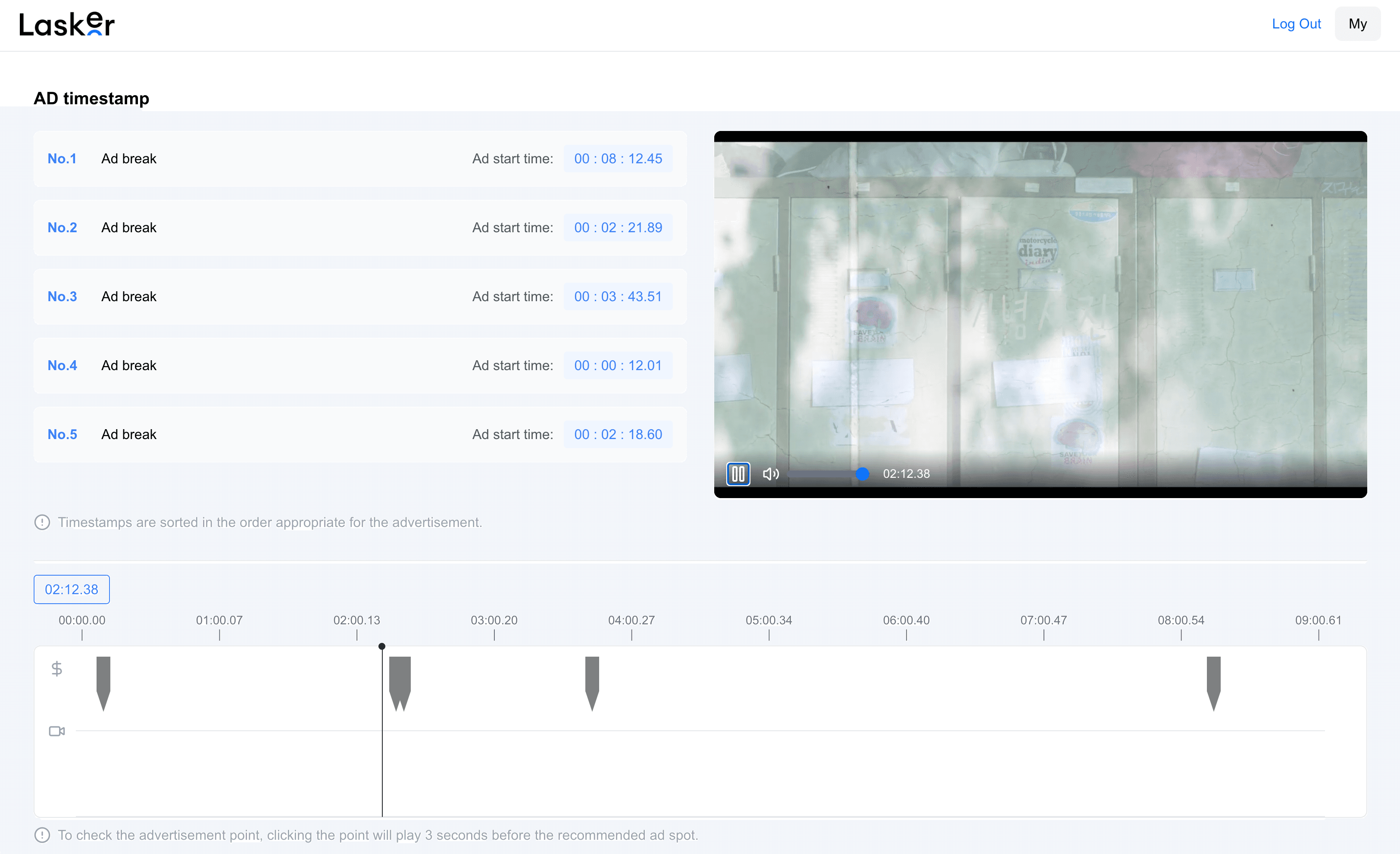Click the 06:00.40 ruler label
Screen dimensions: 1400x854
[x=906, y=620]
